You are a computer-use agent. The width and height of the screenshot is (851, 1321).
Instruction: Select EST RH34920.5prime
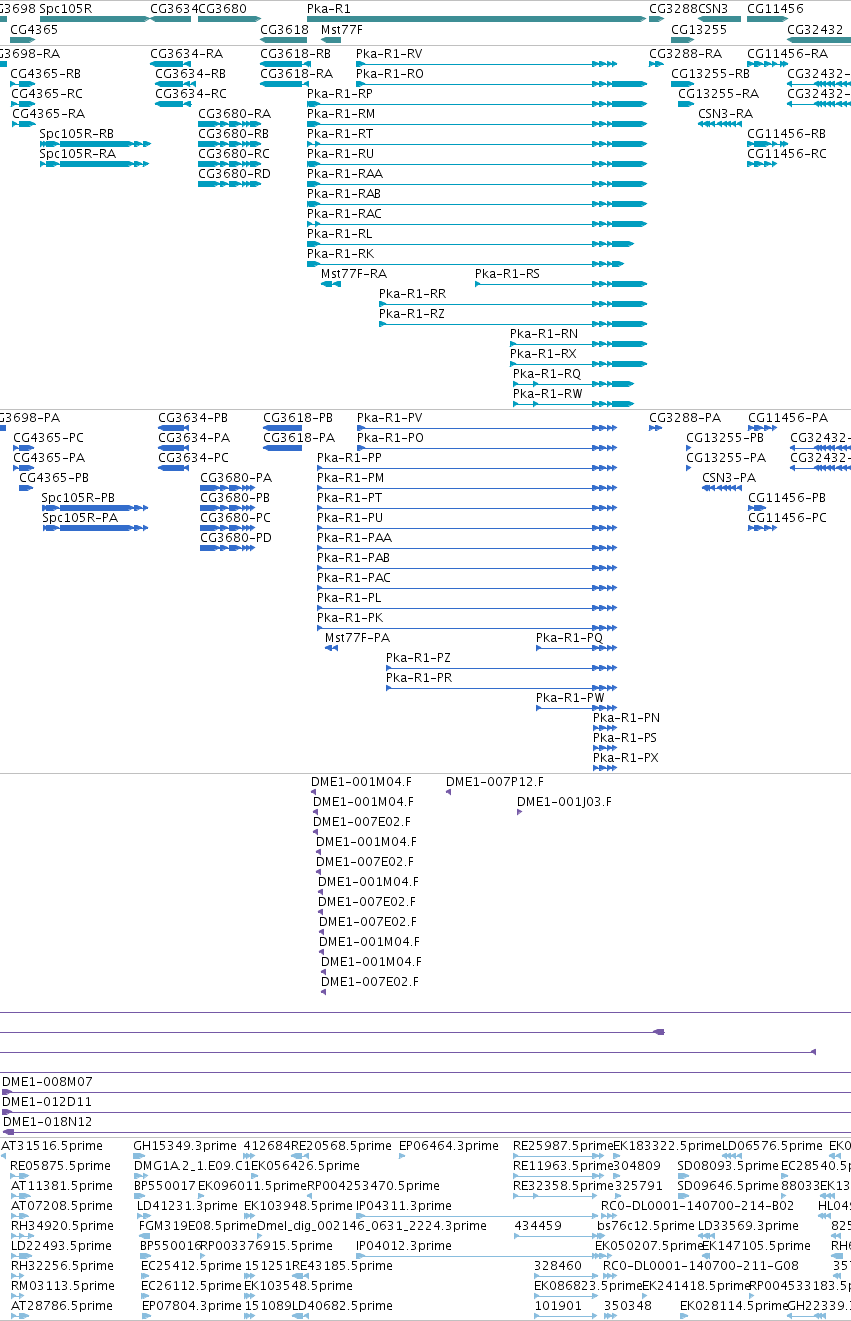click(x=63, y=1225)
